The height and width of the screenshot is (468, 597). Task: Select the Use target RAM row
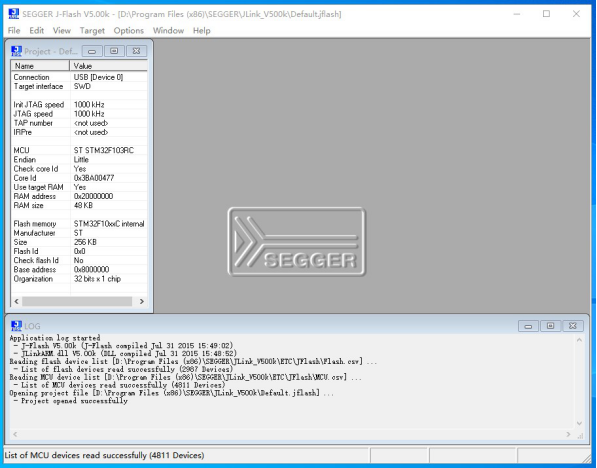tap(79, 187)
